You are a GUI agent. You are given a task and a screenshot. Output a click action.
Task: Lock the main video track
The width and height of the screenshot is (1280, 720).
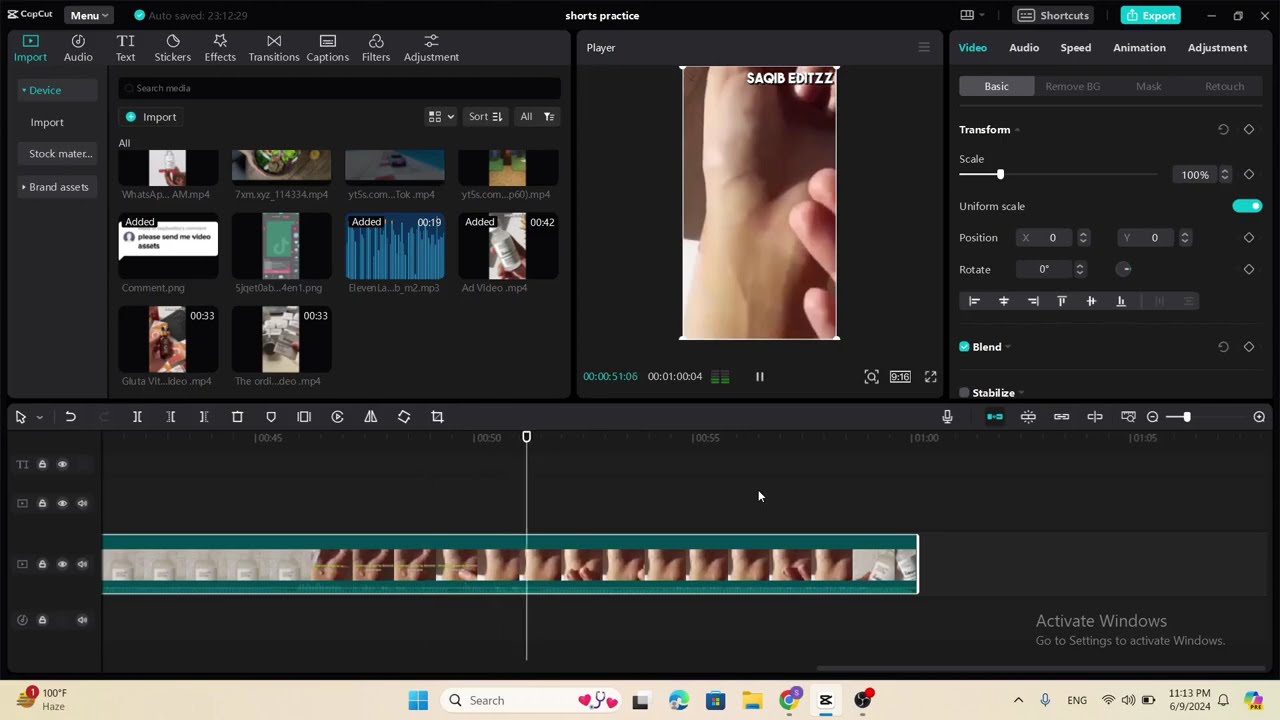pos(42,564)
